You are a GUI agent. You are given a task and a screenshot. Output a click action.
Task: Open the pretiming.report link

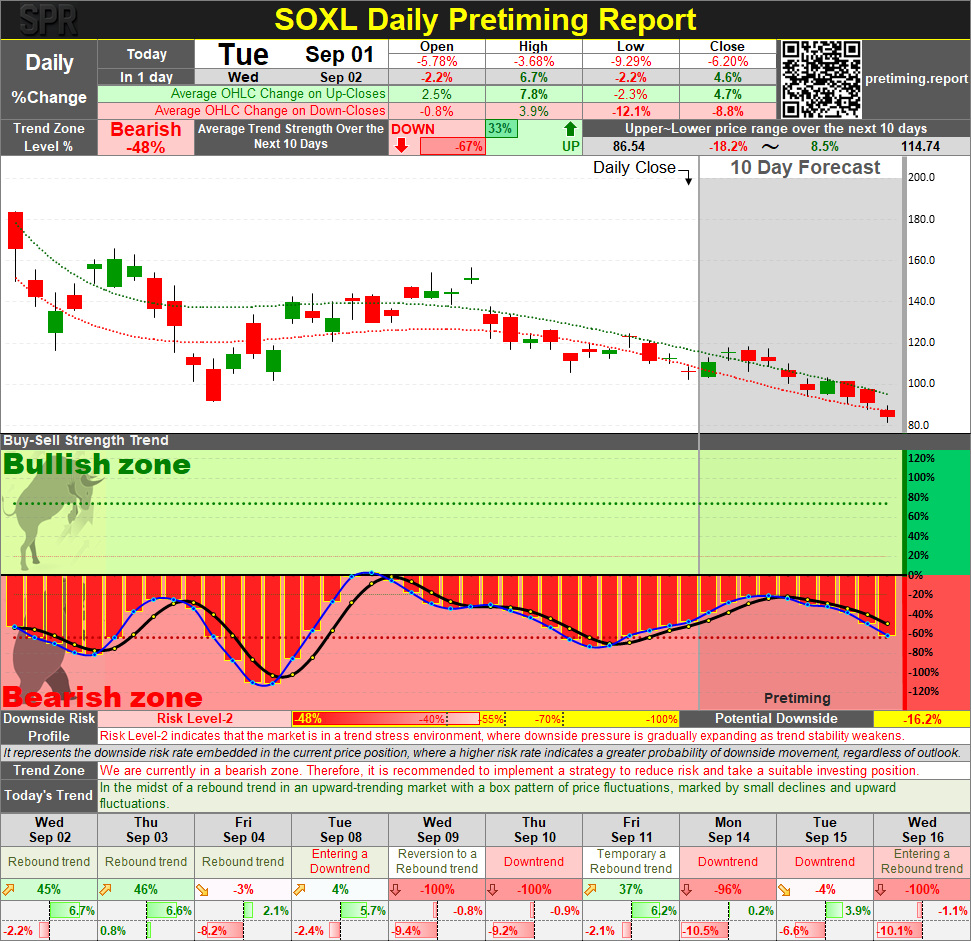coord(916,79)
